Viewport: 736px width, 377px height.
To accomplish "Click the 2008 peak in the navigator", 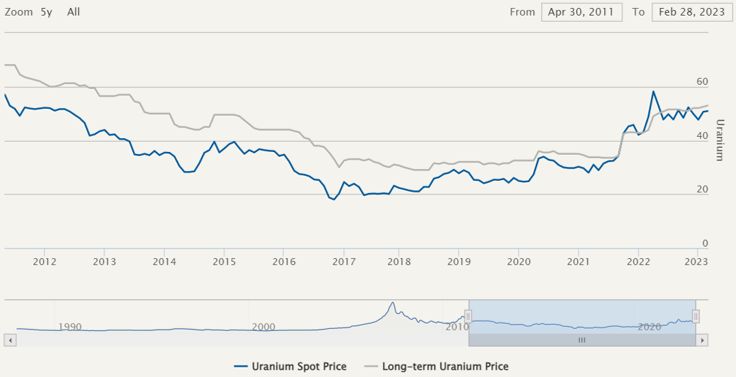I will coord(392,303).
